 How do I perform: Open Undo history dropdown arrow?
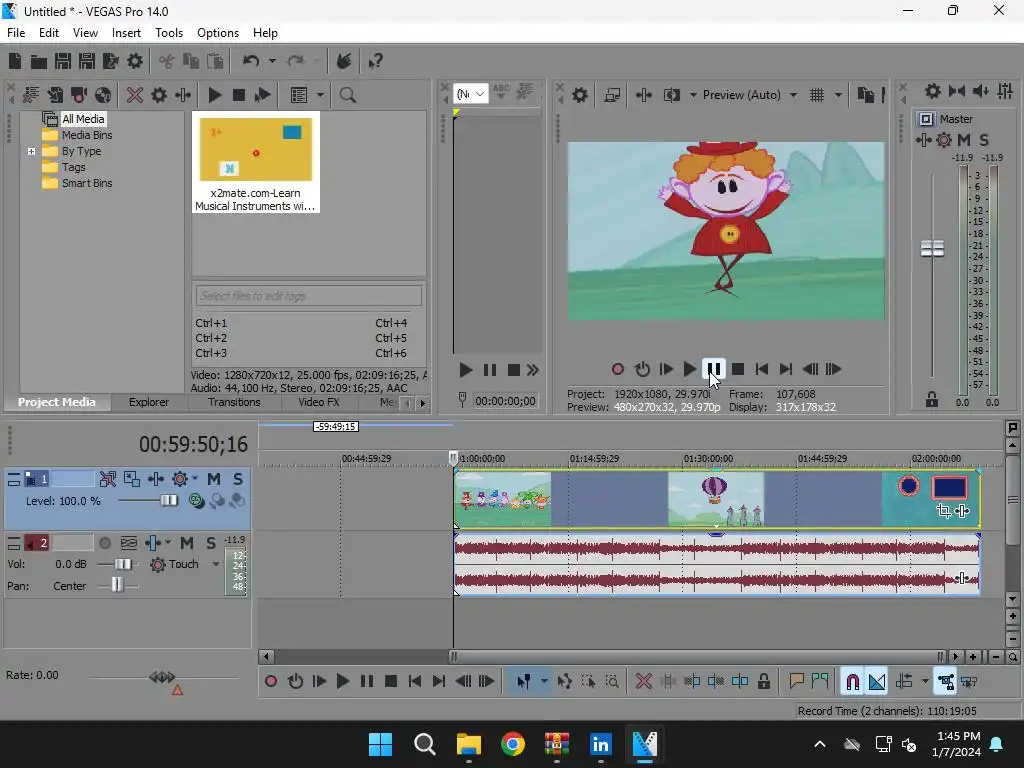click(272, 61)
